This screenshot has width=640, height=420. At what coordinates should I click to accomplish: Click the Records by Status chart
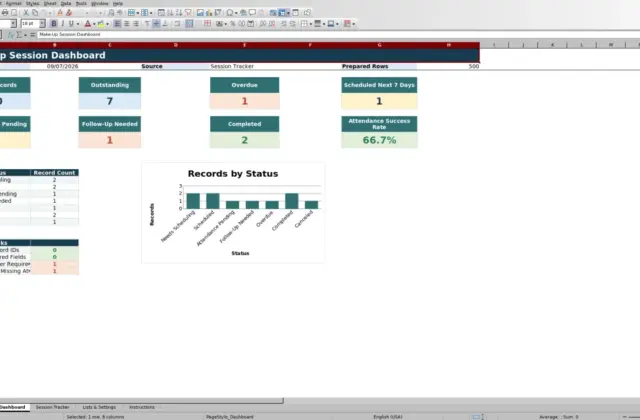point(233,212)
